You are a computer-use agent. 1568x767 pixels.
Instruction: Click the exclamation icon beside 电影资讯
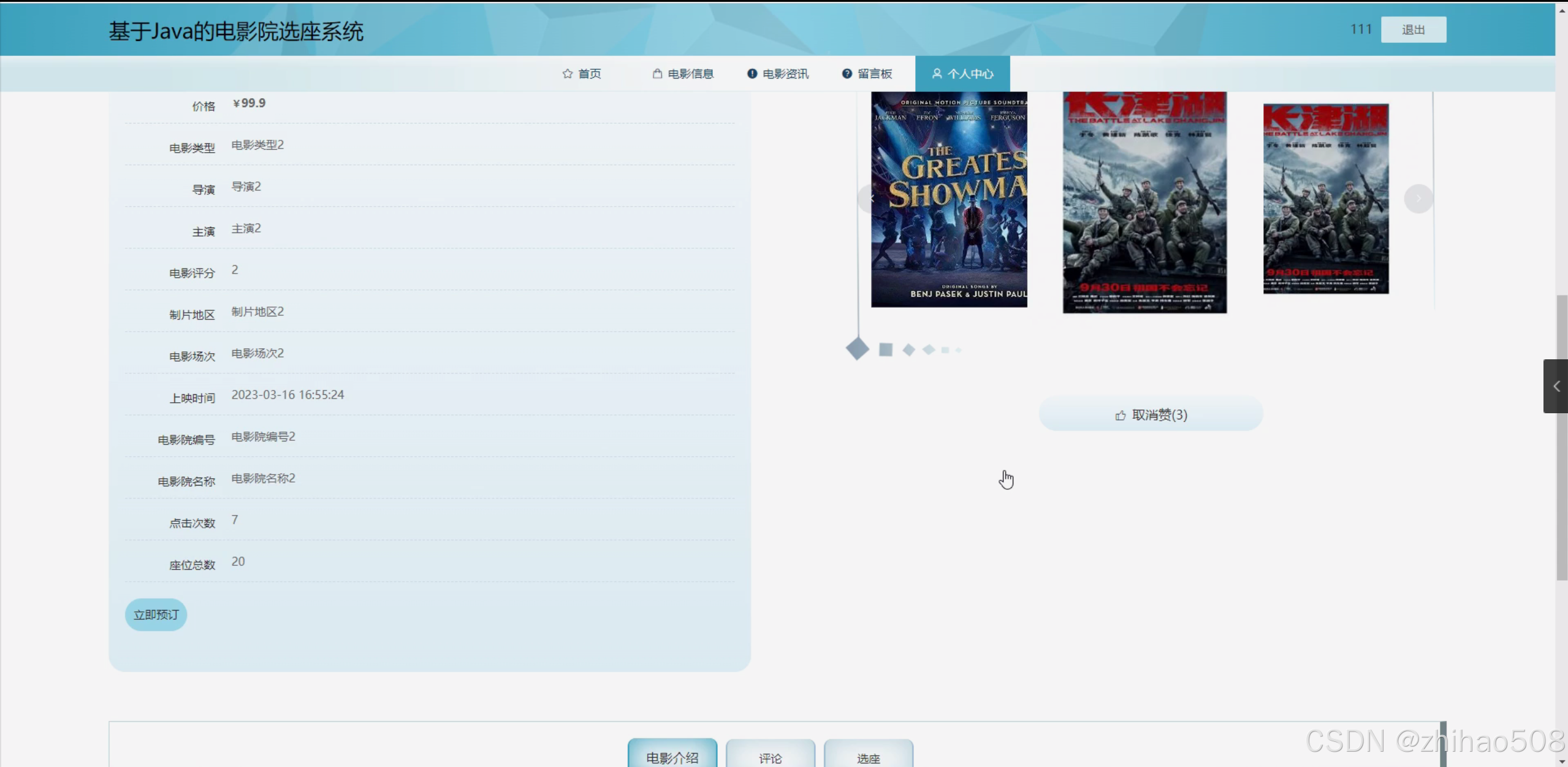(752, 74)
